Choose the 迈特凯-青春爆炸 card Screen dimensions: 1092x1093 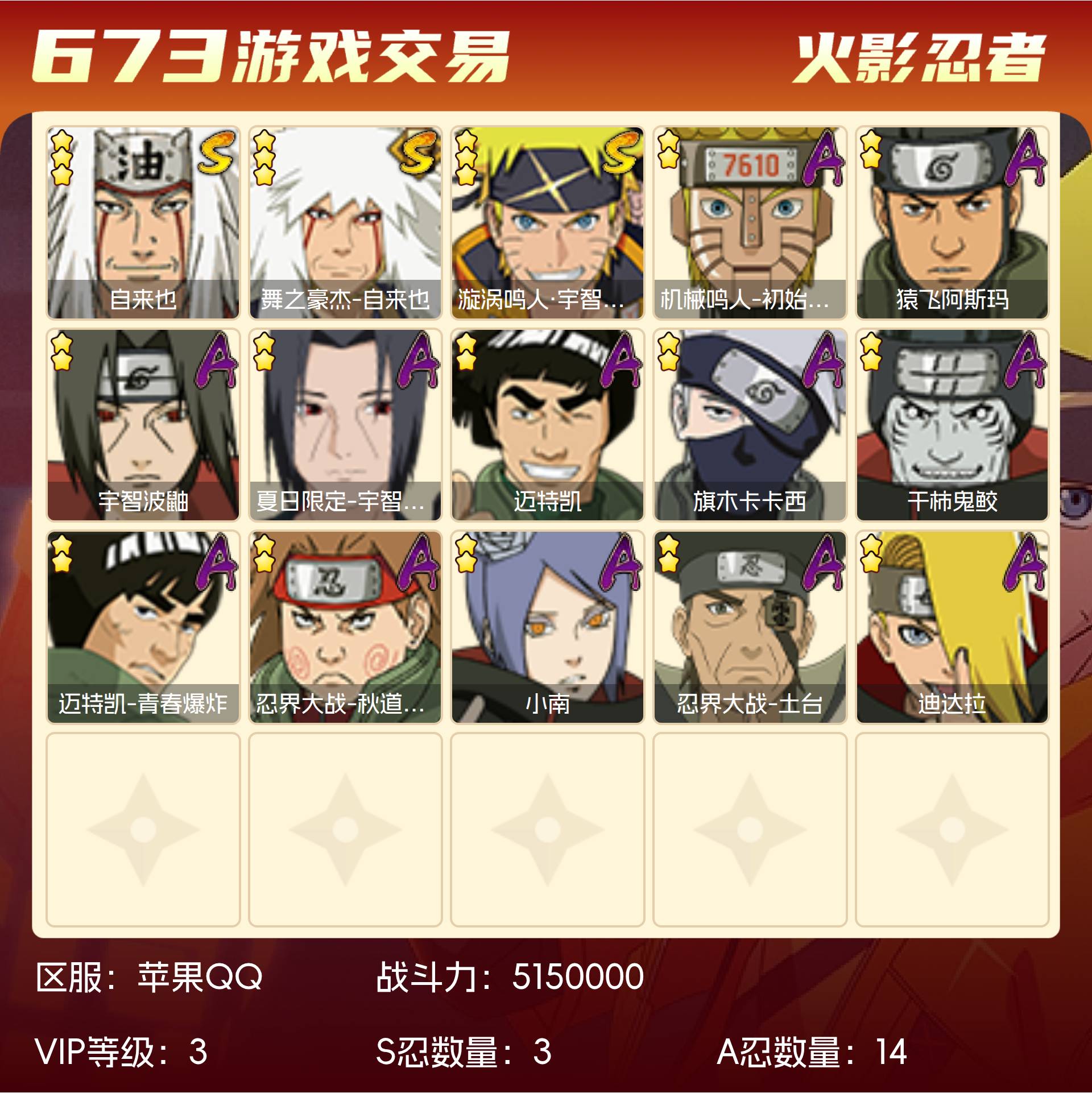pos(143,627)
